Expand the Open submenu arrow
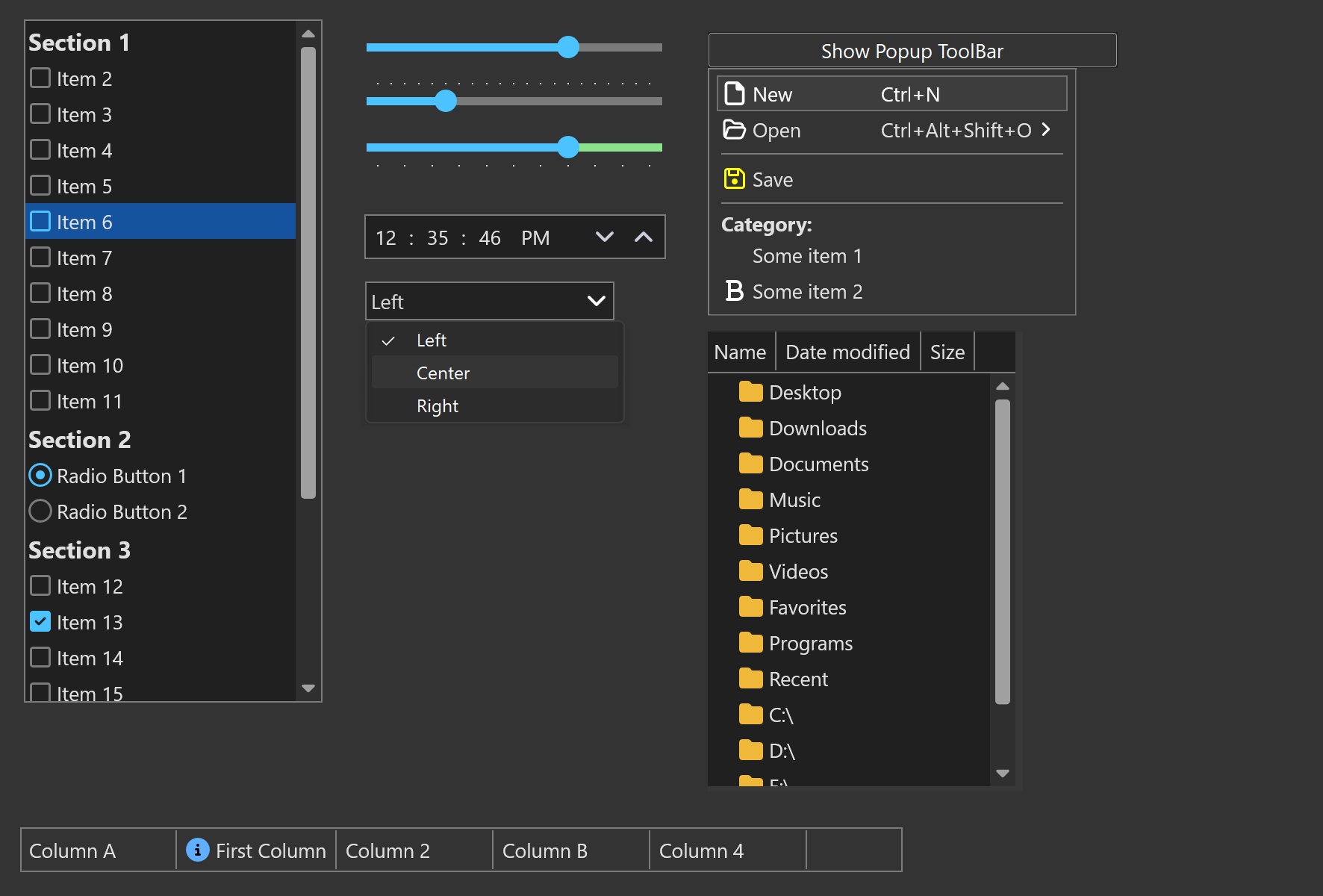Screen dimensions: 1323x896 [1047, 130]
